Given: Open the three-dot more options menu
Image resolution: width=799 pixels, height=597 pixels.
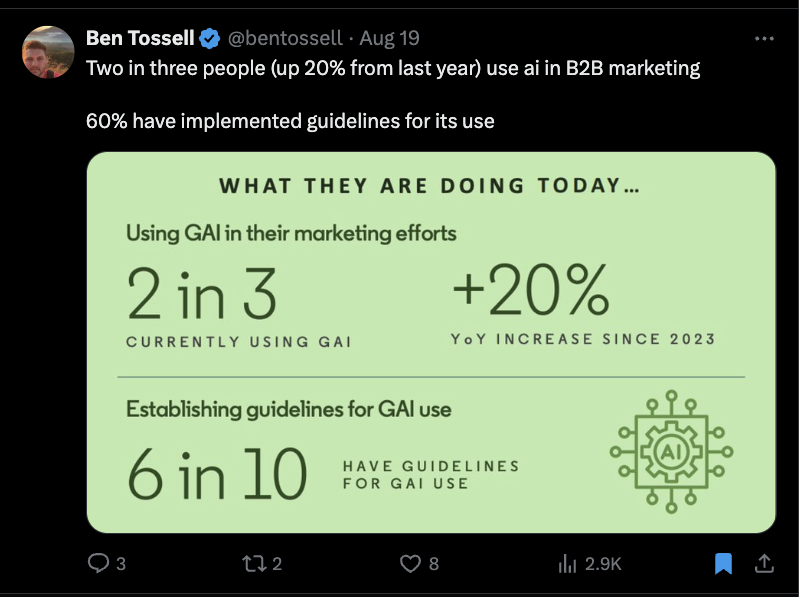Looking at the screenshot, I should [x=764, y=38].
